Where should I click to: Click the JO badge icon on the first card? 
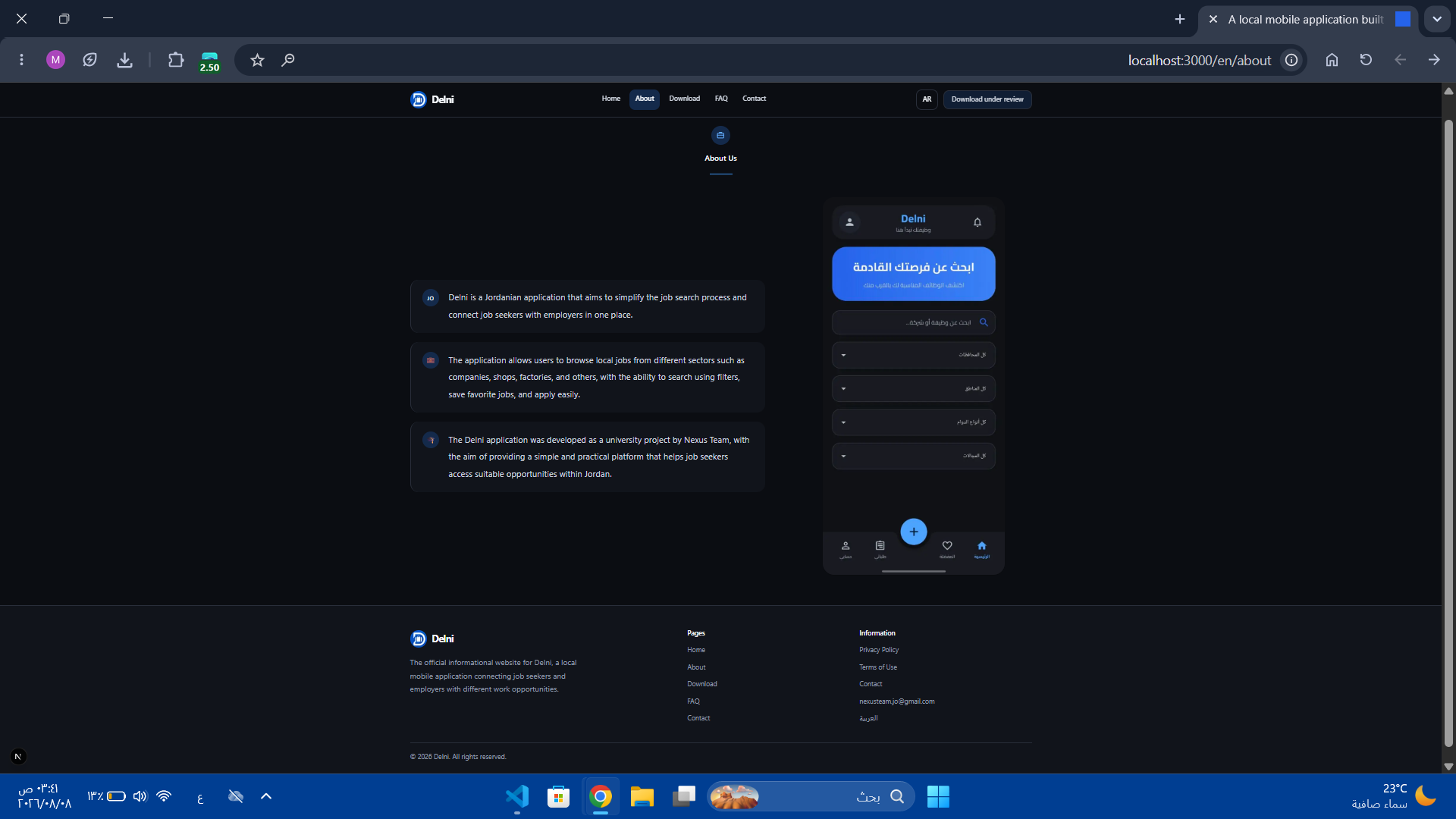431,298
